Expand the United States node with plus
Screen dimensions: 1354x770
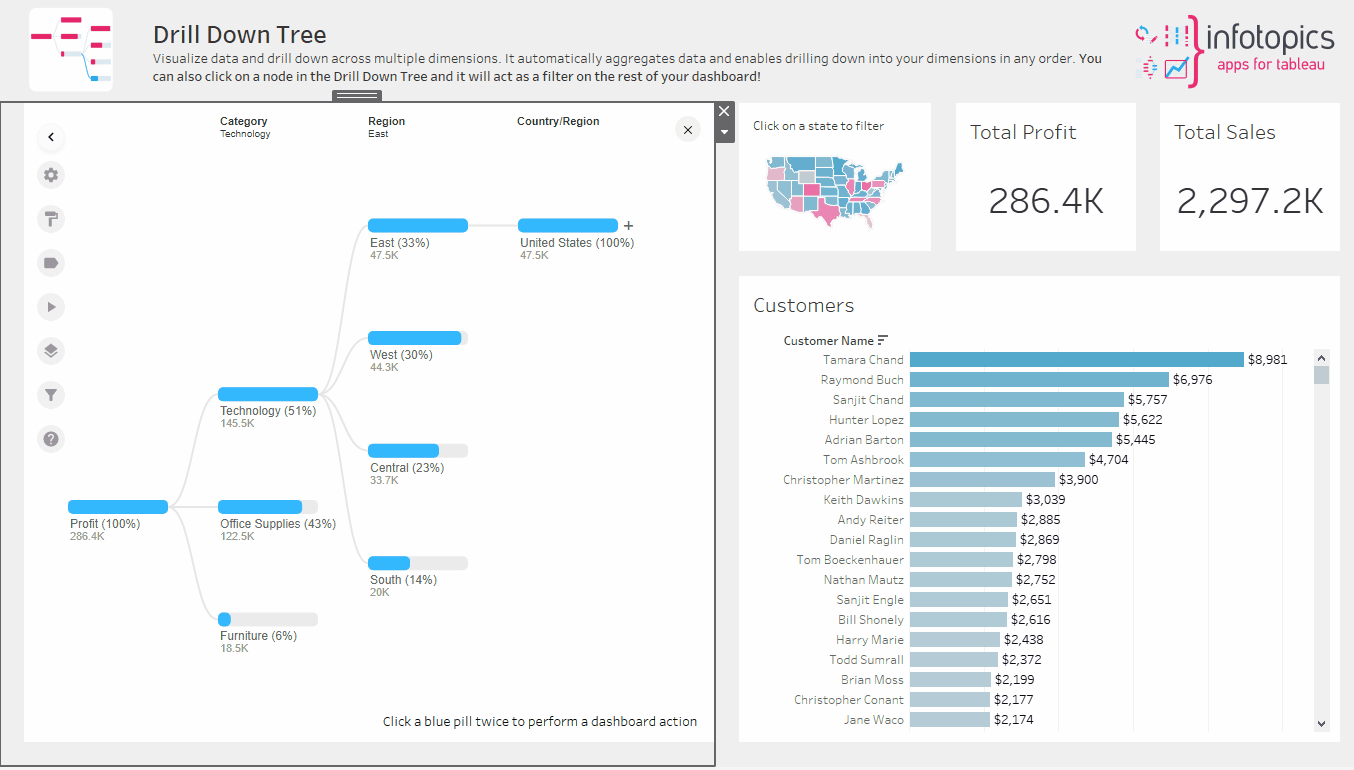(x=628, y=226)
